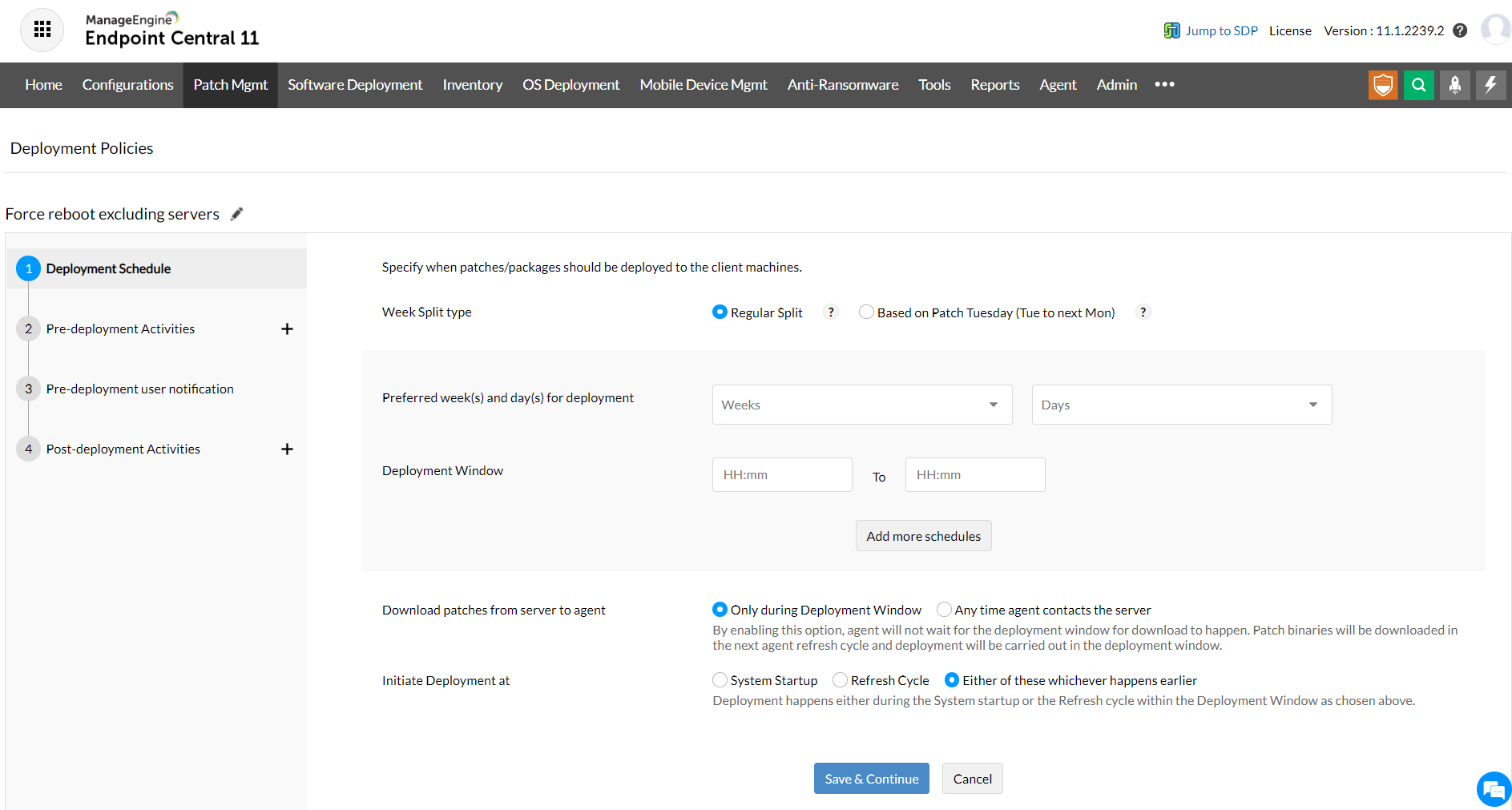Open the Weeks dropdown
Image resolution: width=1512 pixels, height=810 pixels.
pos(861,405)
